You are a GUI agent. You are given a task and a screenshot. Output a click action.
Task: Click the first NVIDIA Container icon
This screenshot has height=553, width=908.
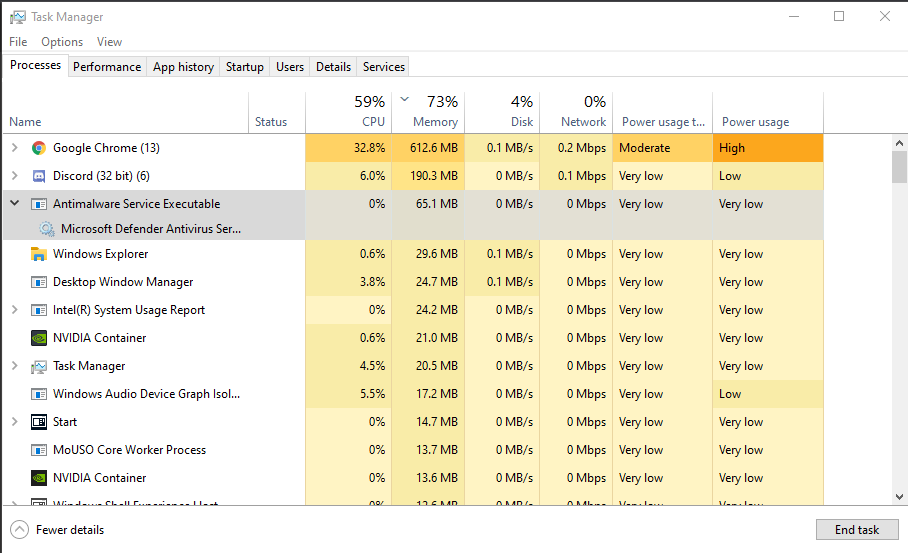coord(39,338)
